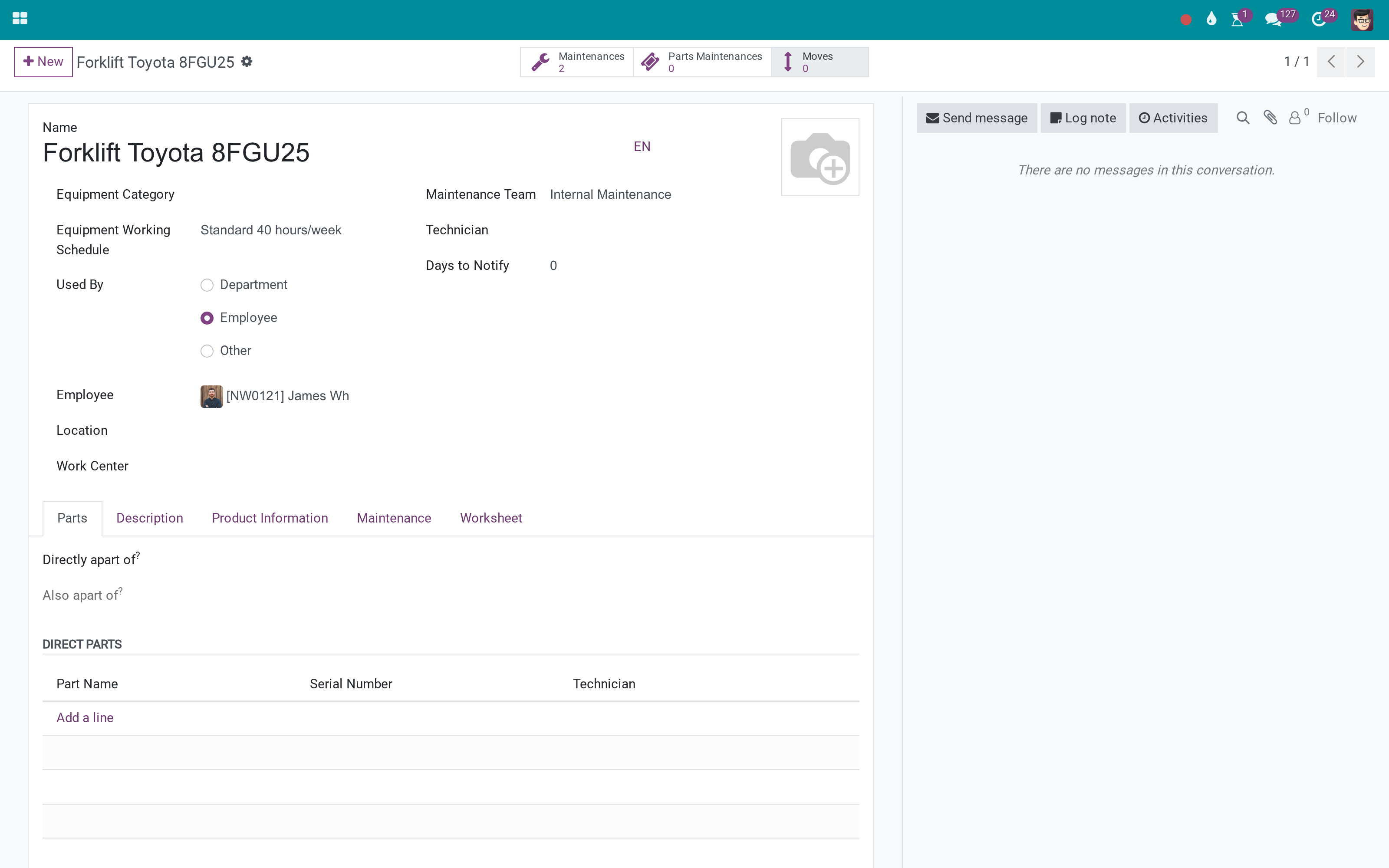Open the user avatar menu
Image resolution: width=1389 pixels, height=868 pixels.
tap(1362, 20)
